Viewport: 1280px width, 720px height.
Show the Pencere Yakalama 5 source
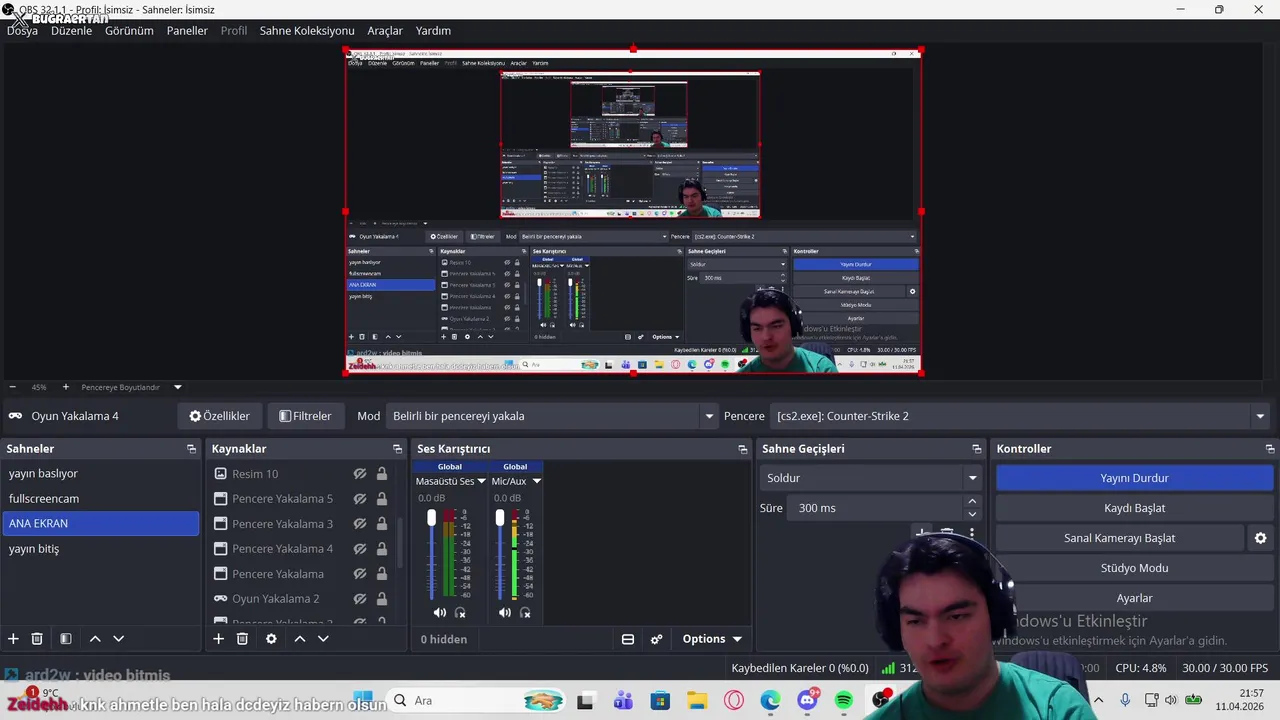(360, 499)
